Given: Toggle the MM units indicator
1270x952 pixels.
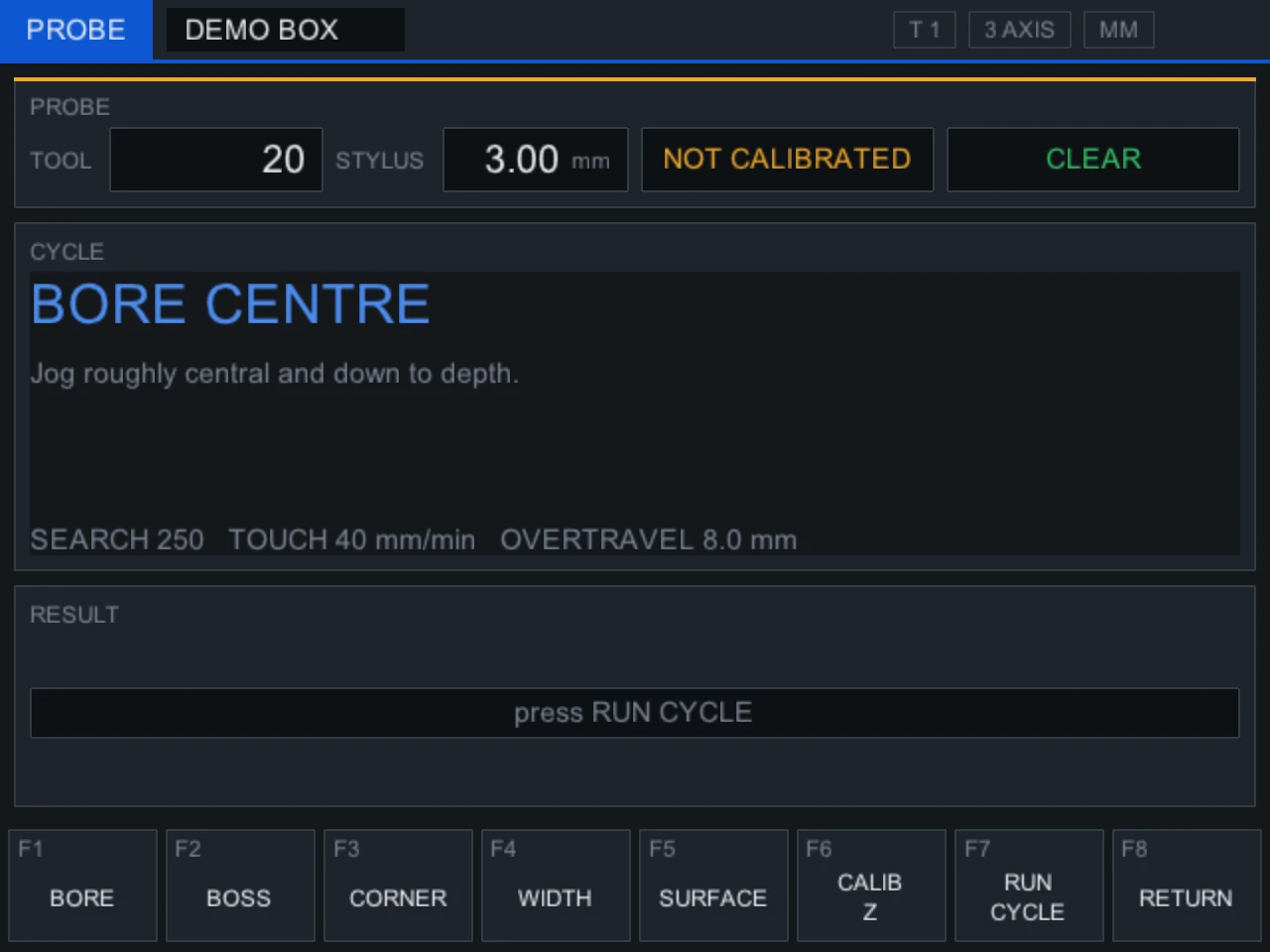Looking at the screenshot, I should coord(1118,30).
